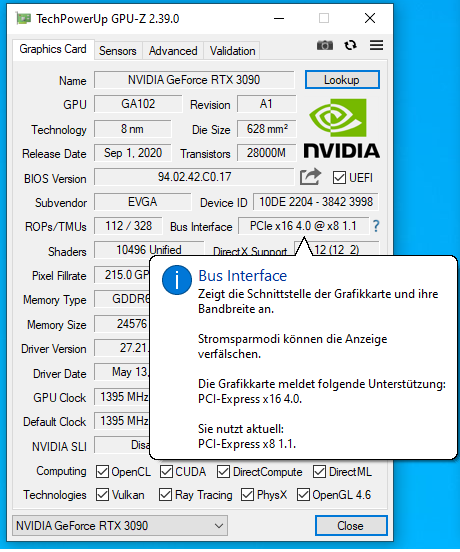Click the Bus Interface question mark
Viewport: 460px width, 552px height.
[x=376, y=226]
